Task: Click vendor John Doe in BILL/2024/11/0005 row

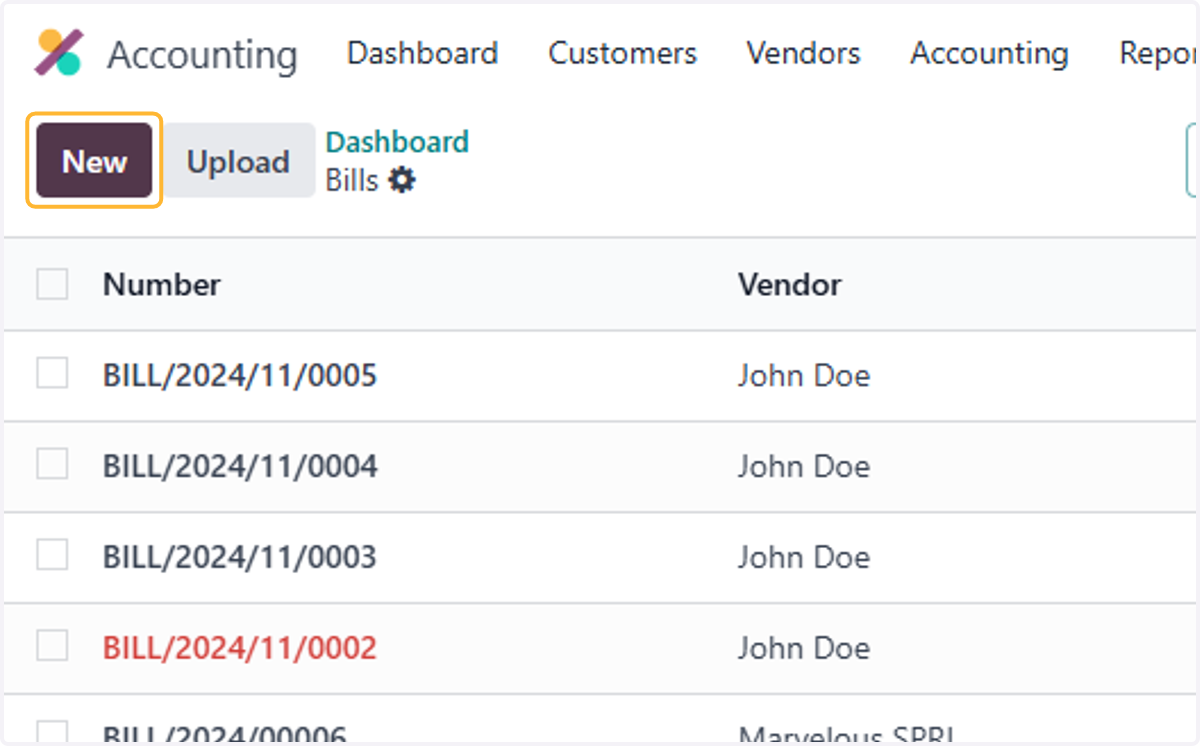Action: pos(804,376)
